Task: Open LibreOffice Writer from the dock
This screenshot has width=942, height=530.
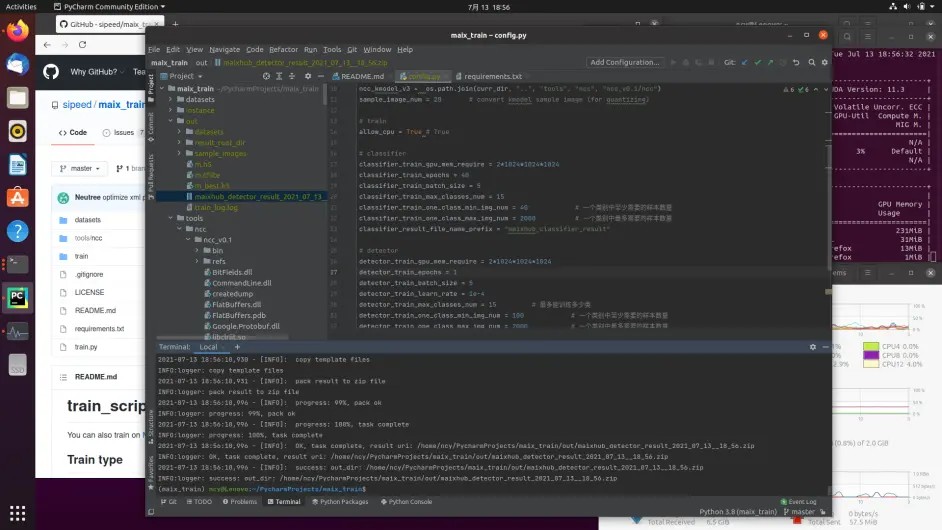Action: point(17,165)
